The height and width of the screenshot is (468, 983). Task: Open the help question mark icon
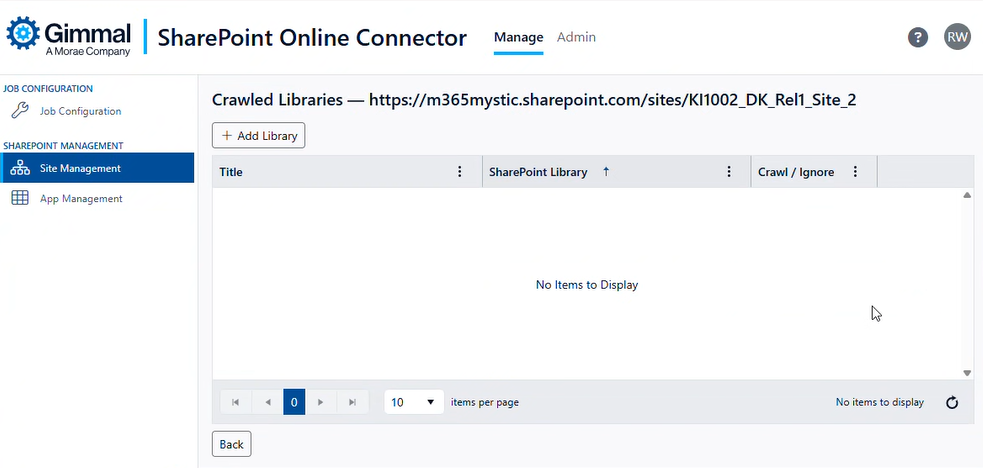tap(918, 37)
